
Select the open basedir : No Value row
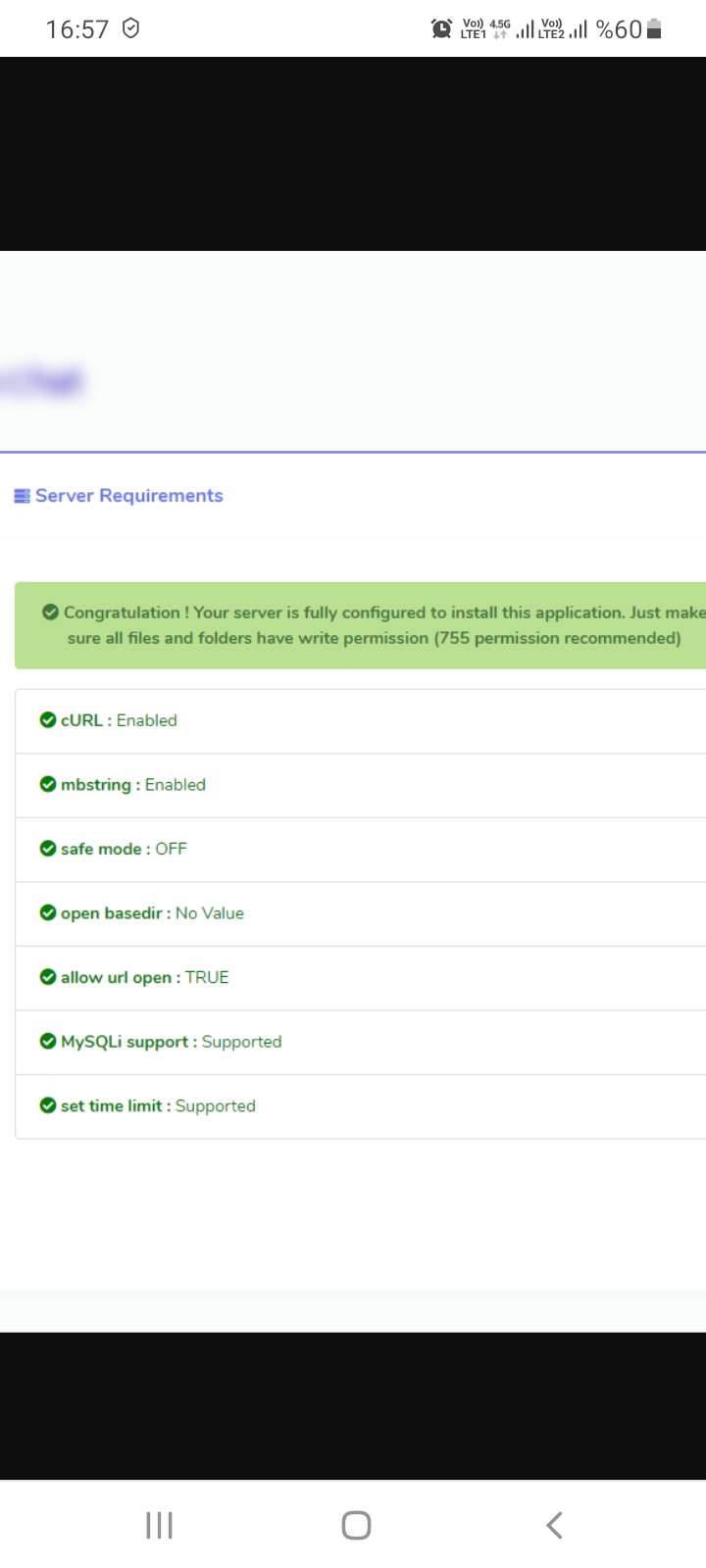click(x=361, y=914)
